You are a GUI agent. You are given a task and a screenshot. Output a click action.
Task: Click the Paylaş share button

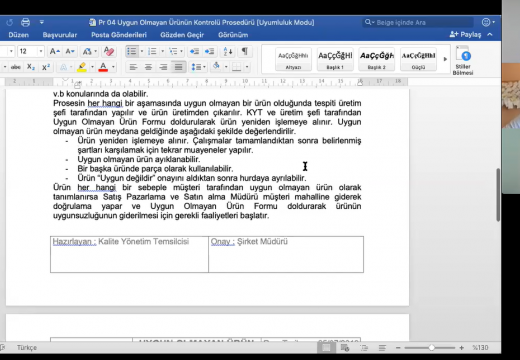pyautogui.click(x=465, y=34)
